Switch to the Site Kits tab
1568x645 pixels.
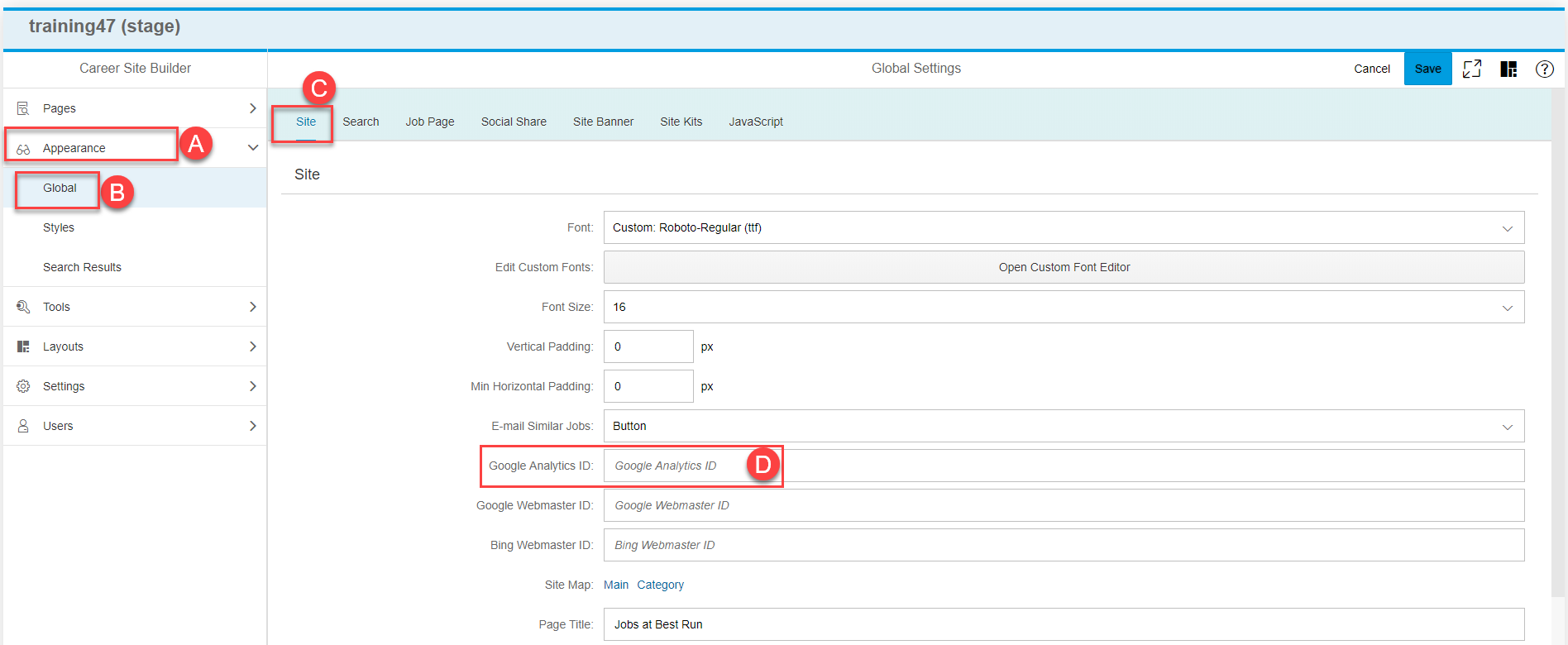coord(681,122)
